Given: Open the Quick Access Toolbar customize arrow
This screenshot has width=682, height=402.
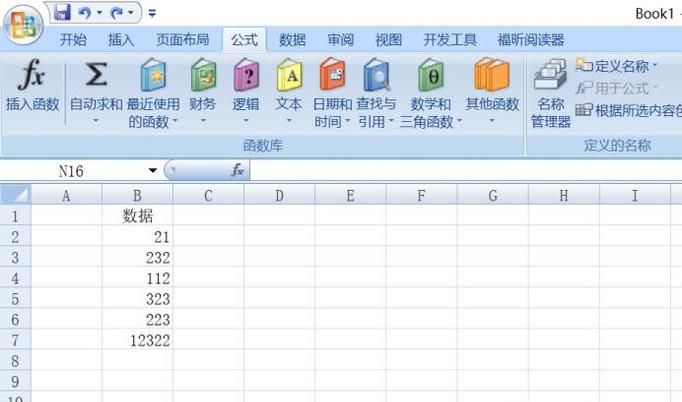Looking at the screenshot, I should click(x=152, y=13).
